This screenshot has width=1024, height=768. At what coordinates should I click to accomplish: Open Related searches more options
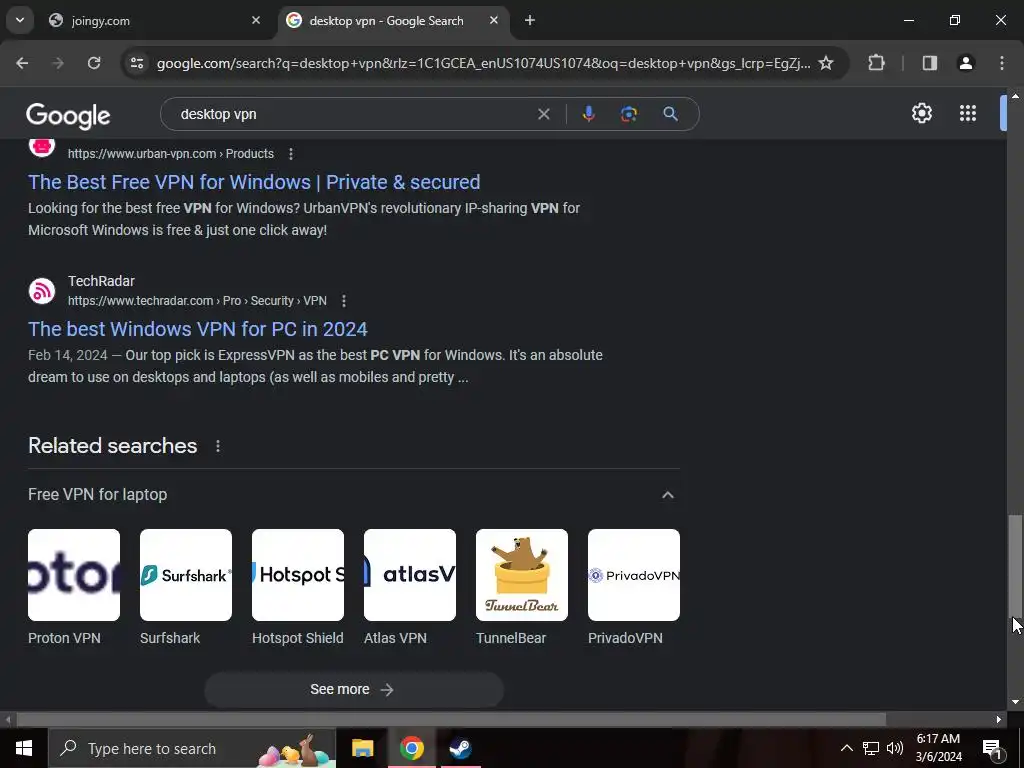point(218,446)
